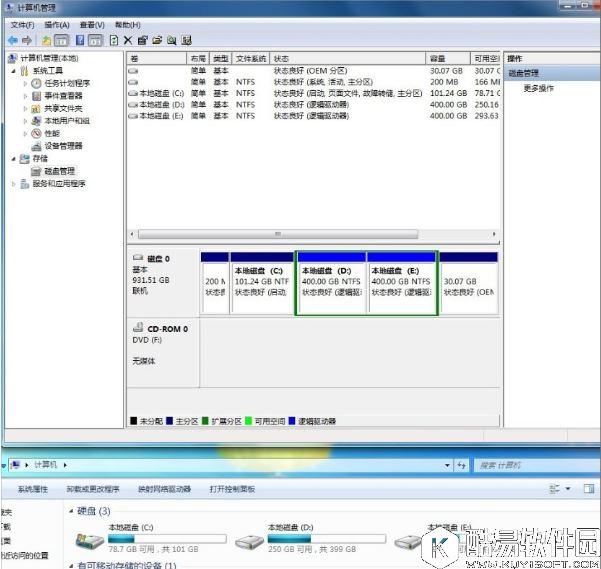Expand the 本地用户和组 node arrow

25,121
